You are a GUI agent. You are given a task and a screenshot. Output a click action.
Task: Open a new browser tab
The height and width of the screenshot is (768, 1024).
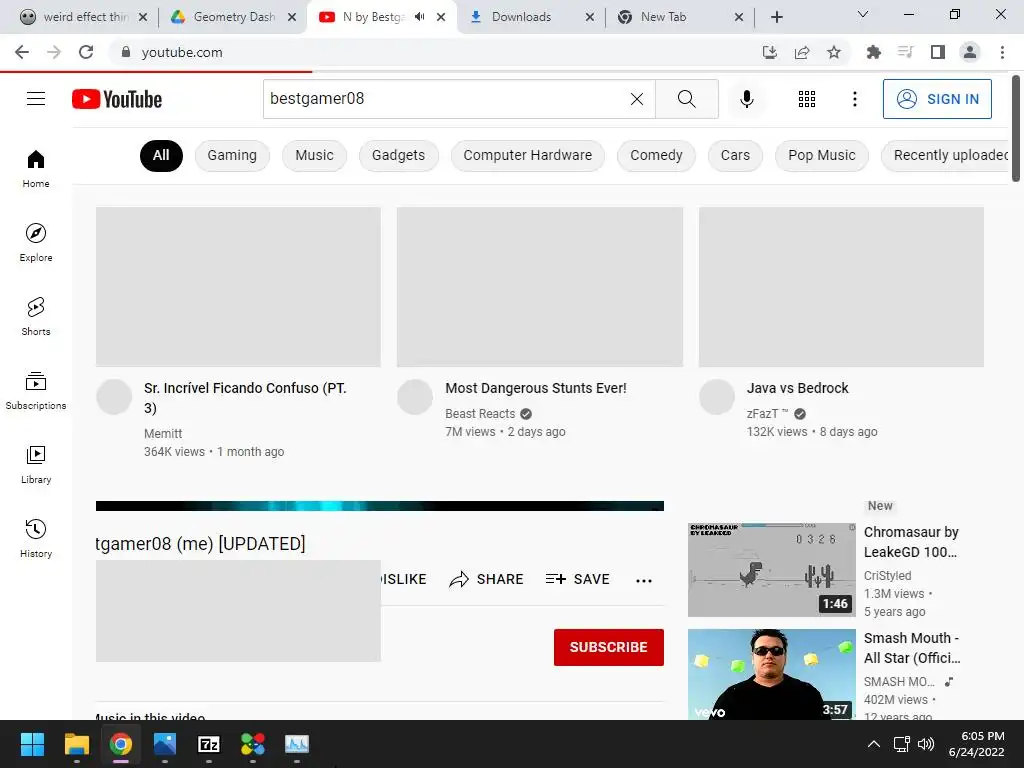(776, 17)
